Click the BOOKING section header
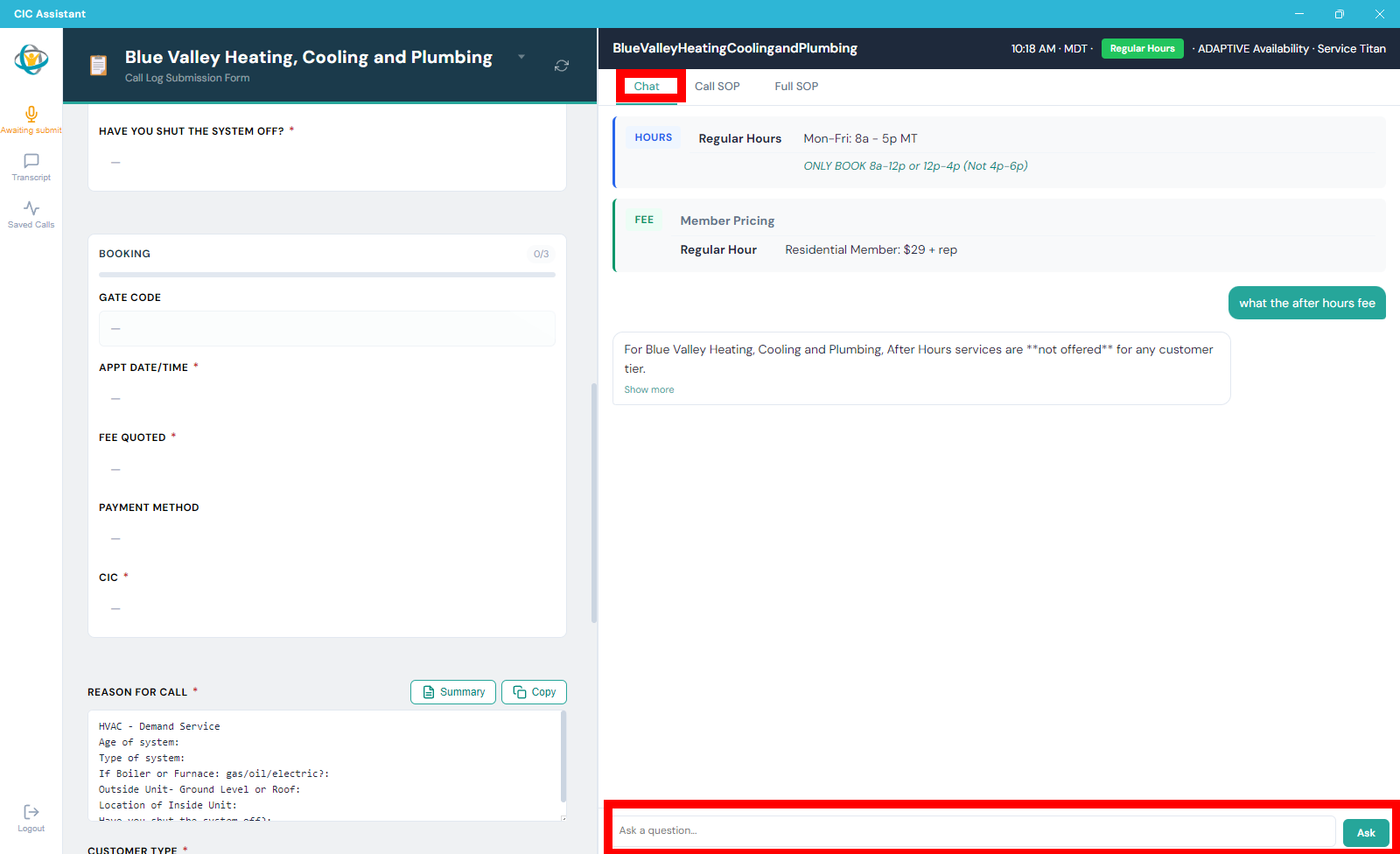This screenshot has height=854, width=1400. point(124,254)
